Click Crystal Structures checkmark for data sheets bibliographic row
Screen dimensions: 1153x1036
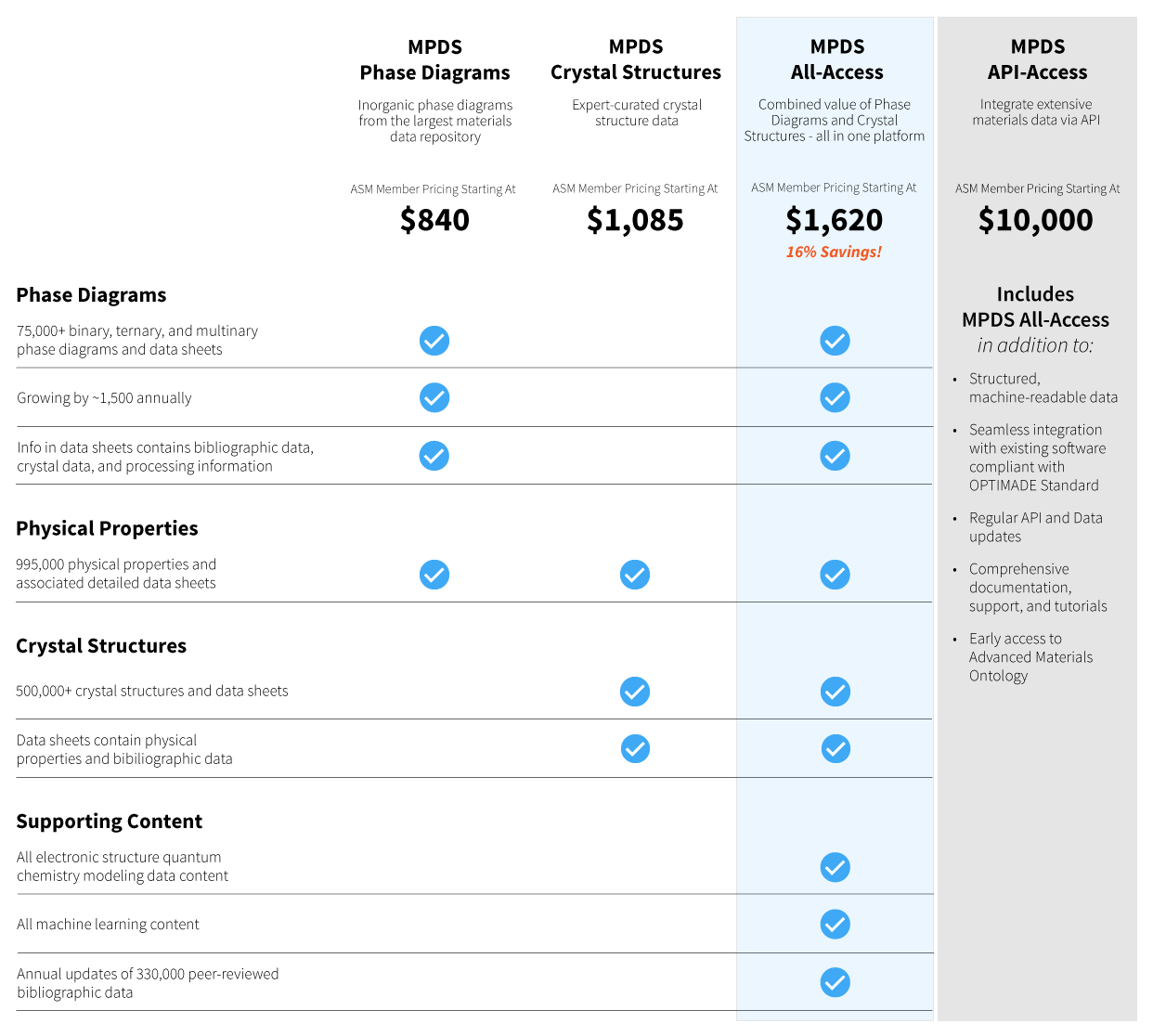635,748
